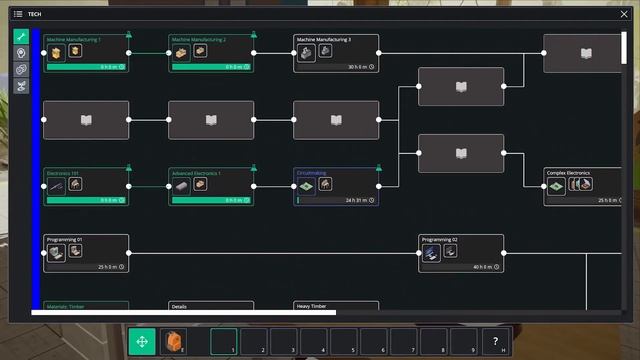
Task: Click the 25 h 0 m time on Programming 01
Action: coord(108,267)
